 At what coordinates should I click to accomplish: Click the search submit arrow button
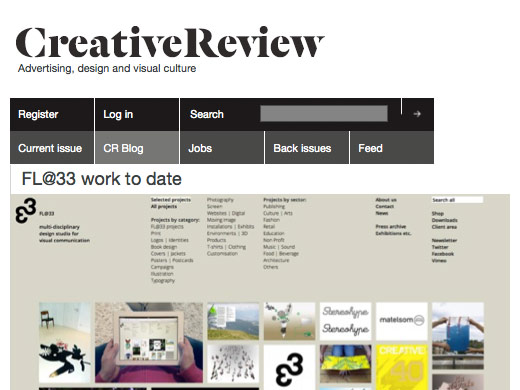418,114
